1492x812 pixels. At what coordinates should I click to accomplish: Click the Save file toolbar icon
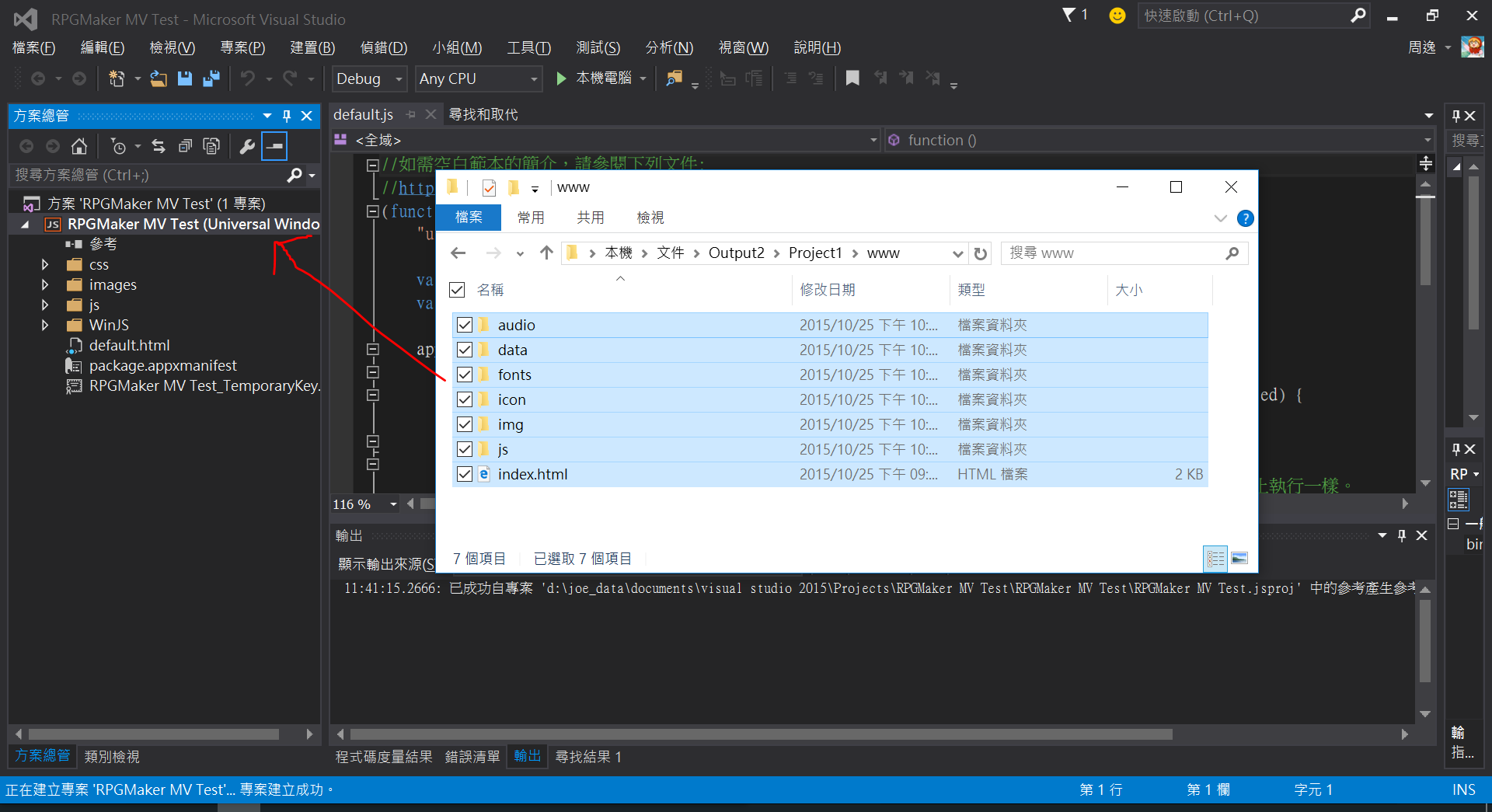tap(185, 78)
